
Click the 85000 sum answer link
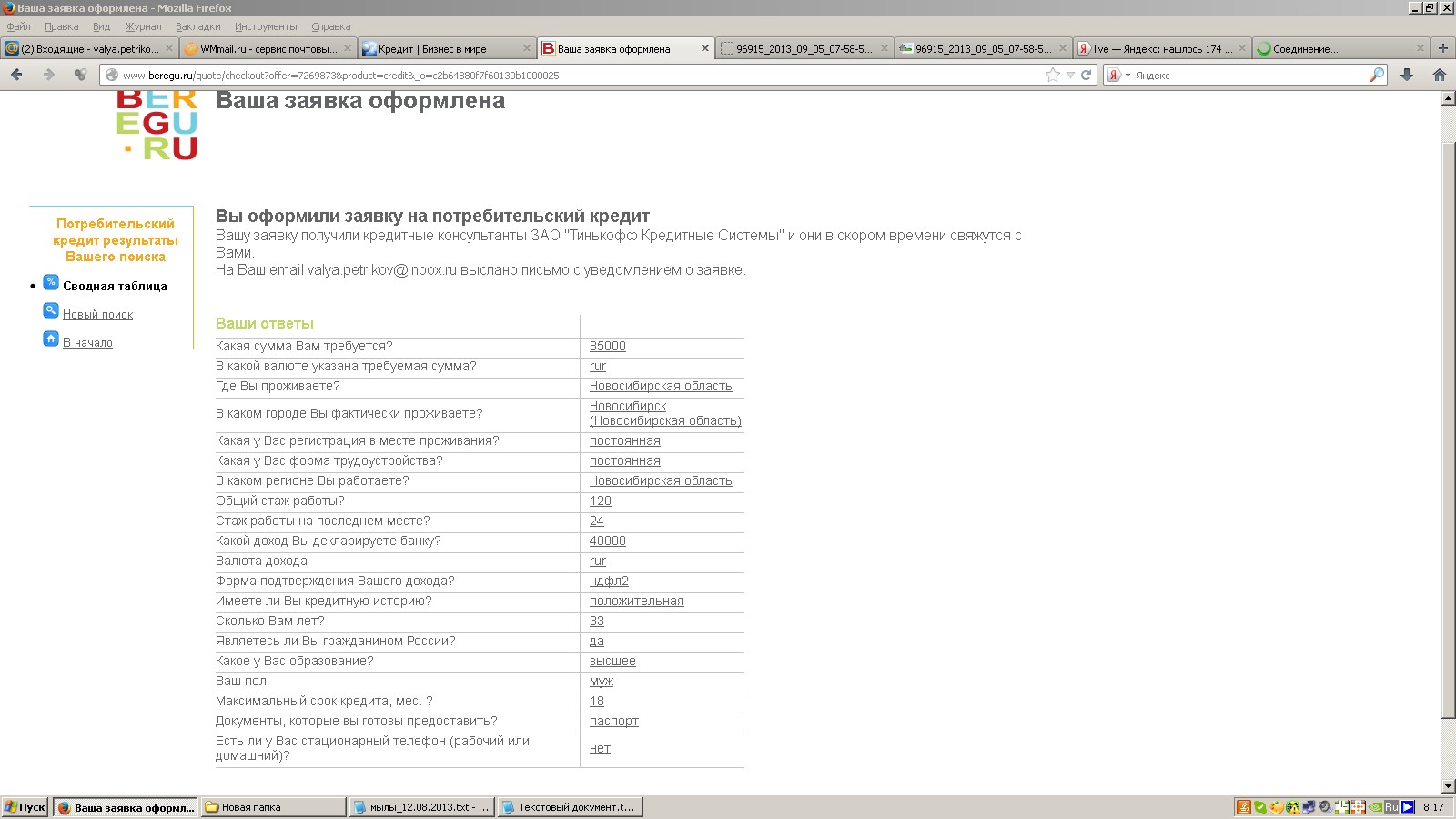coord(607,346)
